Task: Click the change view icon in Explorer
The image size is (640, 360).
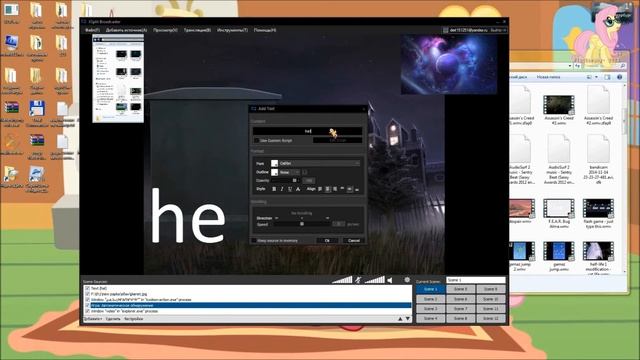Action: click(589, 77)
